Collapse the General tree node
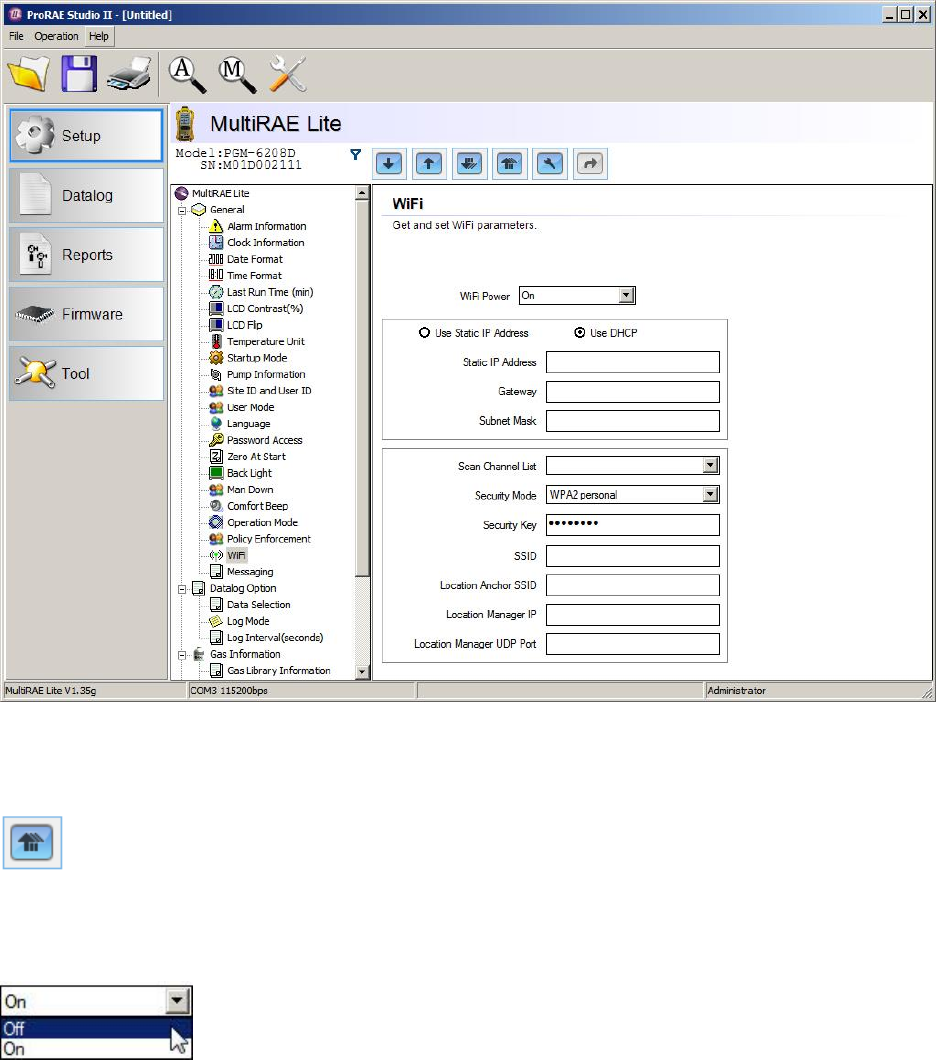The width and height of the screenshot is (936, 1060). 182,210
